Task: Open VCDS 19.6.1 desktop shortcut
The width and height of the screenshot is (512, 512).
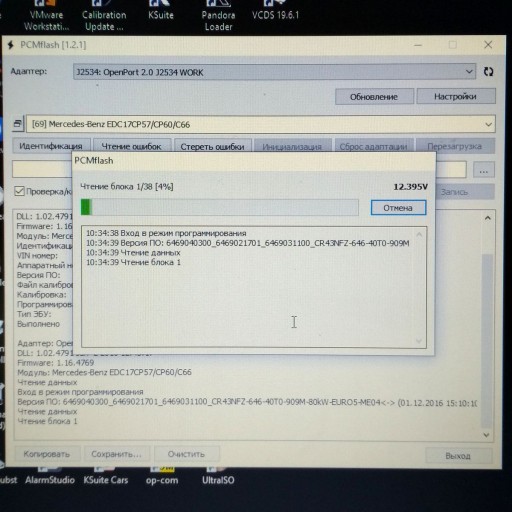Action: [275, 10]
